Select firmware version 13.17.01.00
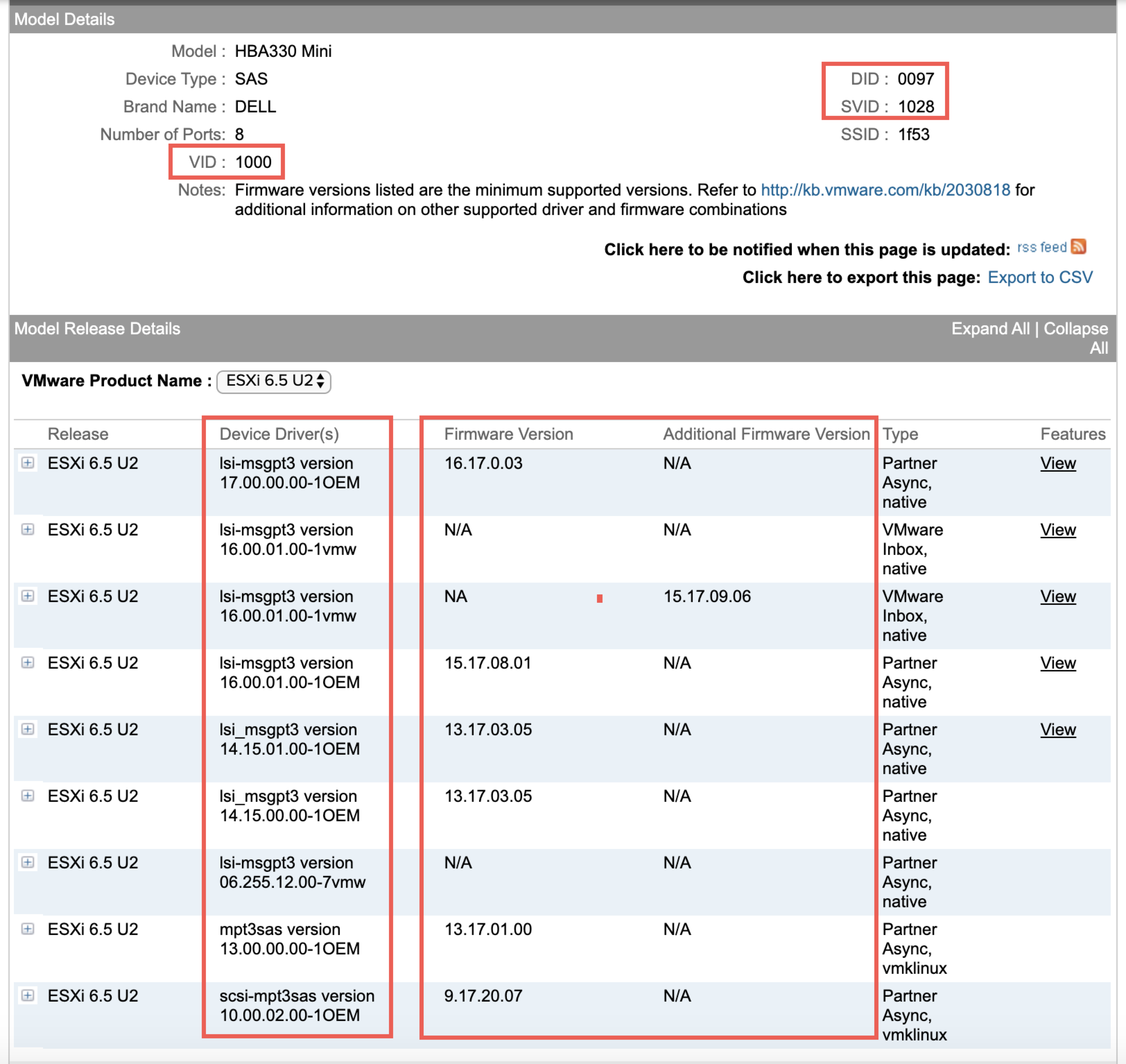Viewport: 1126px width, 1064px height. coord(487,929)
